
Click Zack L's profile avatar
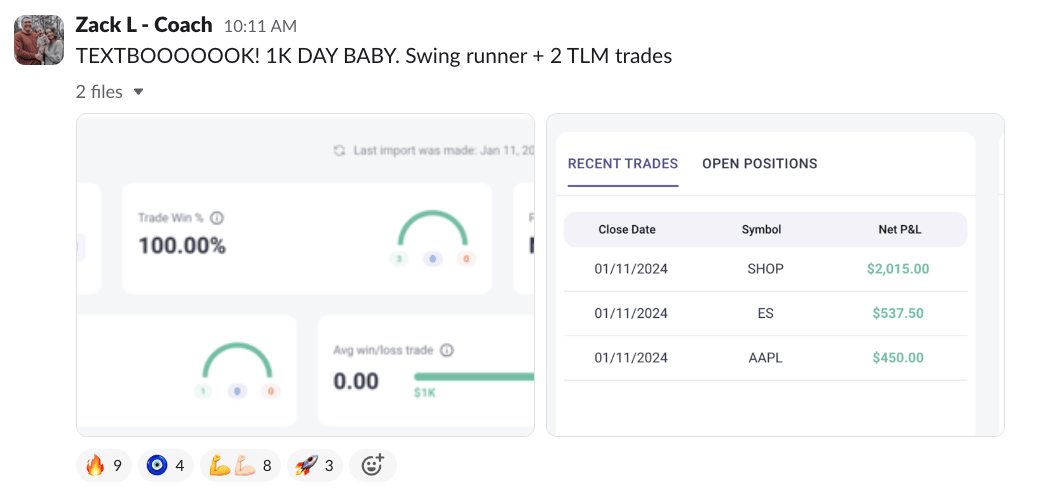(x=39, y=40)
